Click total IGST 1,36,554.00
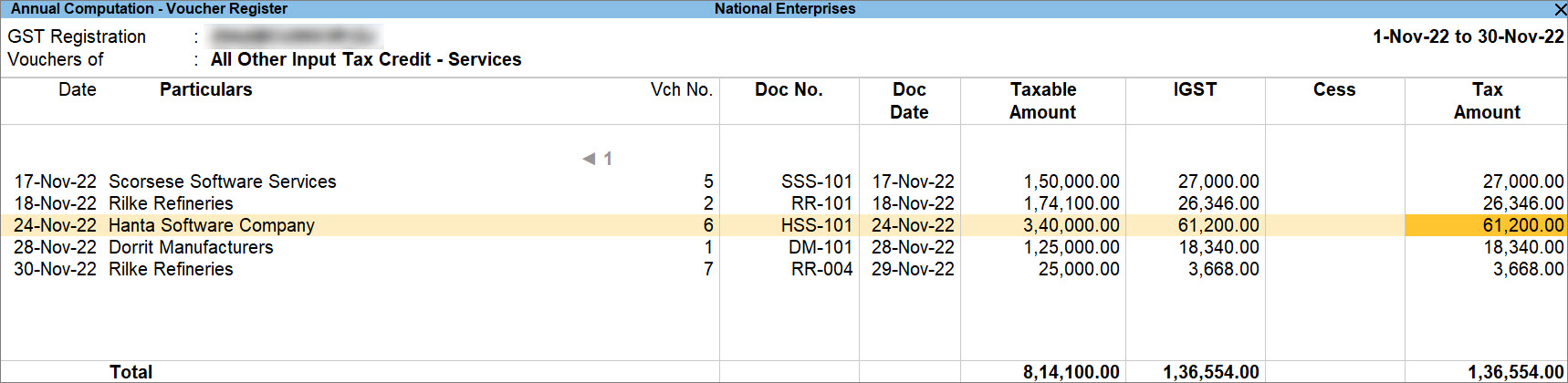The width and height of the screenshot is (1568, 383). (1211, 372)
